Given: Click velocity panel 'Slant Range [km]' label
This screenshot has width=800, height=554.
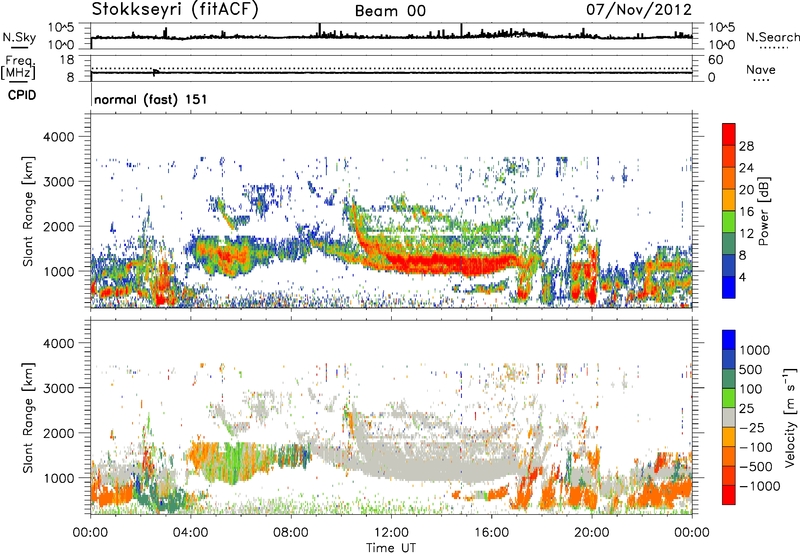Looking at the screenshot, I should coord(28,418).
